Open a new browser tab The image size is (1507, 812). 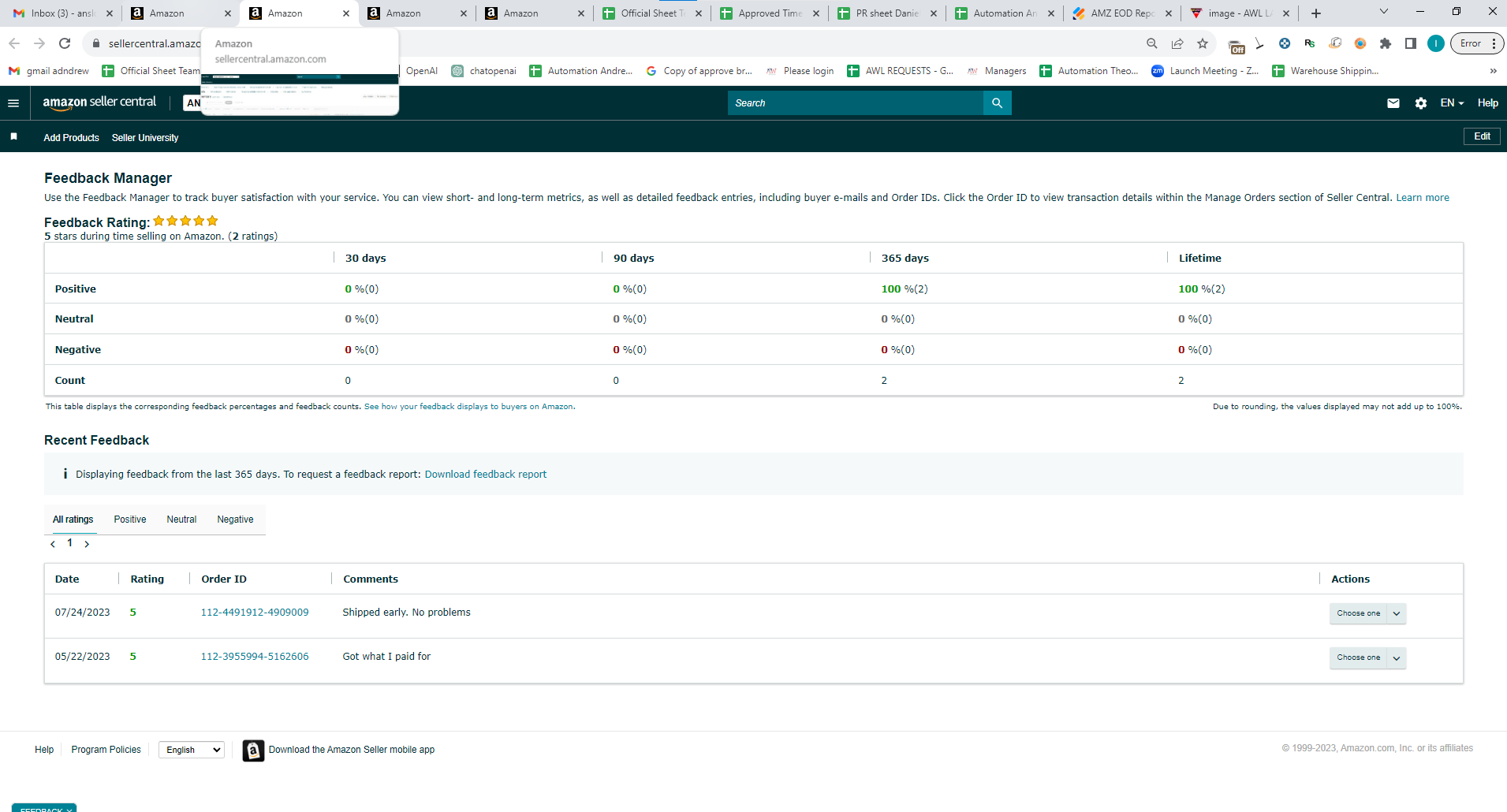coord(1316,13)
